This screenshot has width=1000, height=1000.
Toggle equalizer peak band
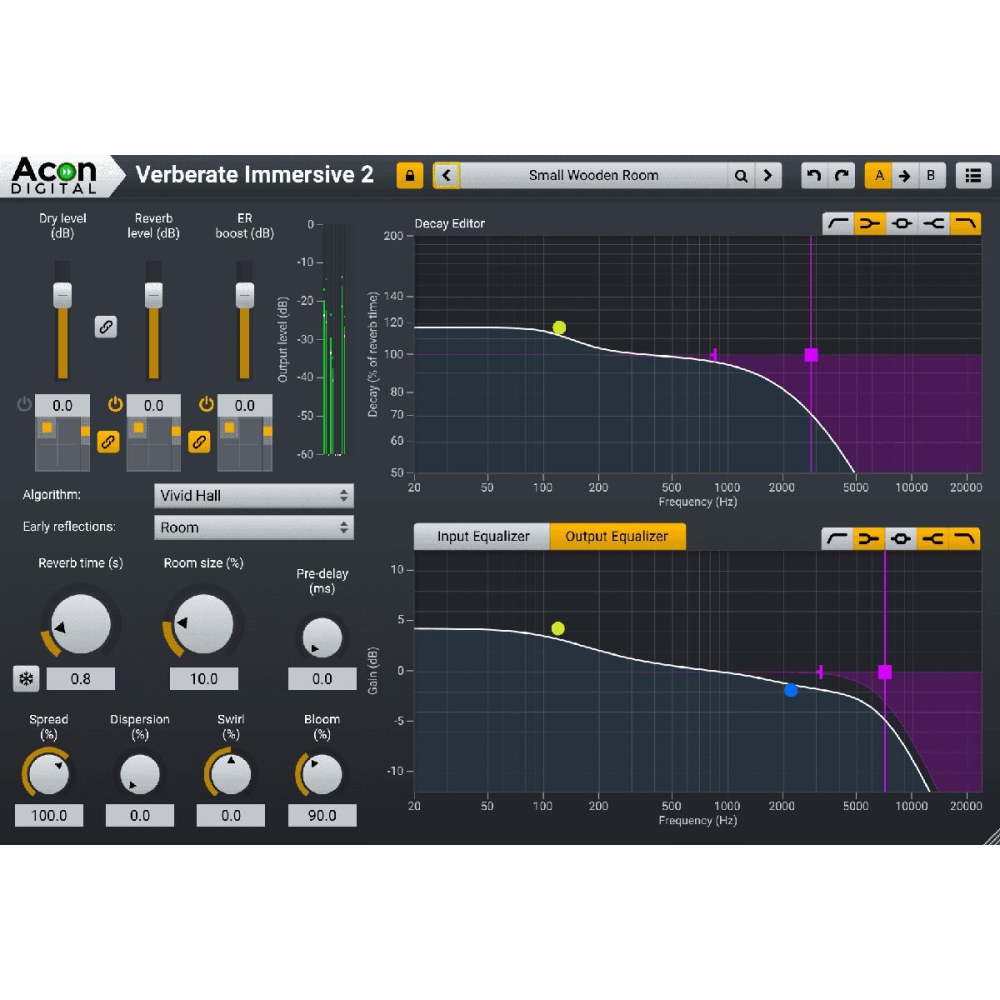click(x=901, y=539)
